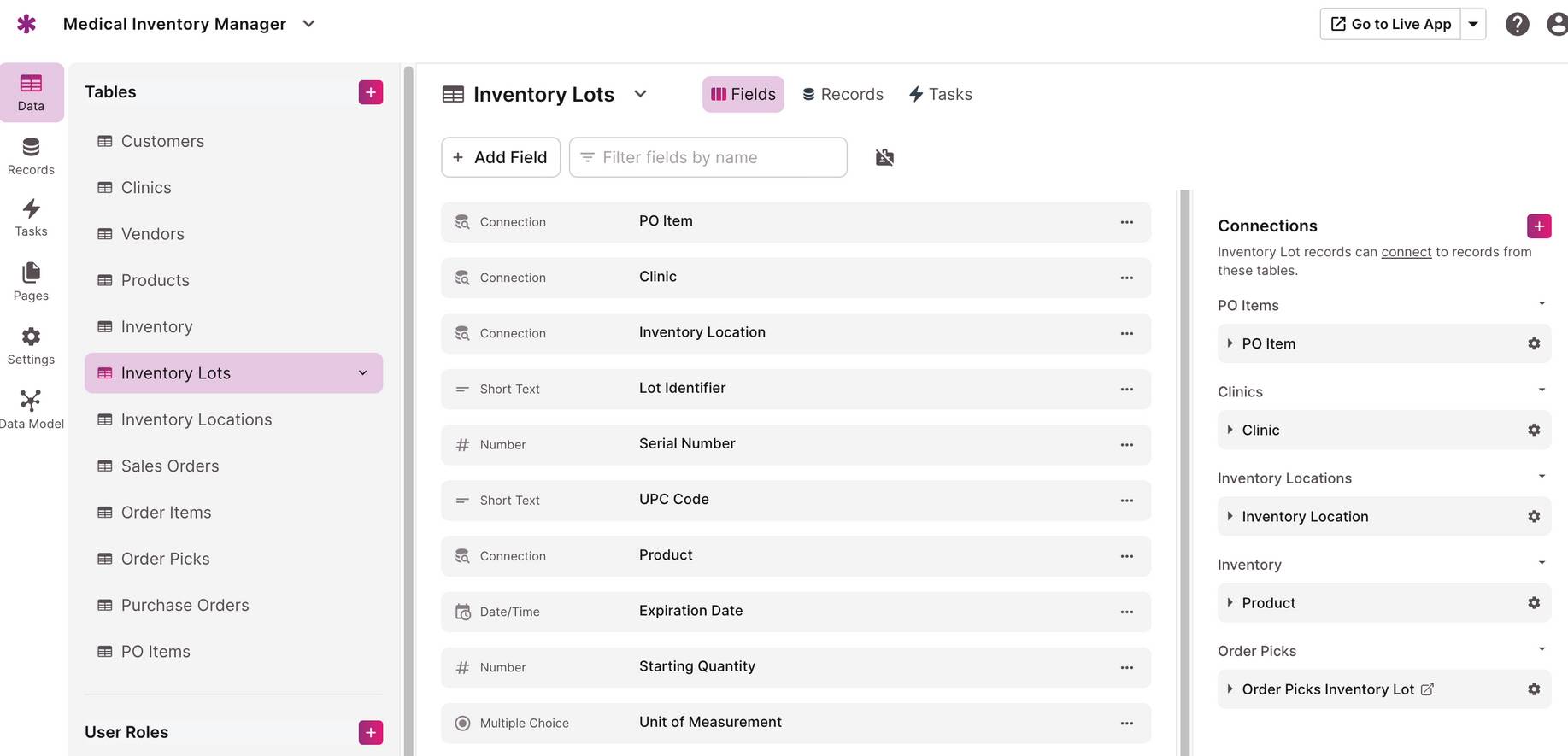Open options menu for UPC Code field

(x=1127, y=501)
